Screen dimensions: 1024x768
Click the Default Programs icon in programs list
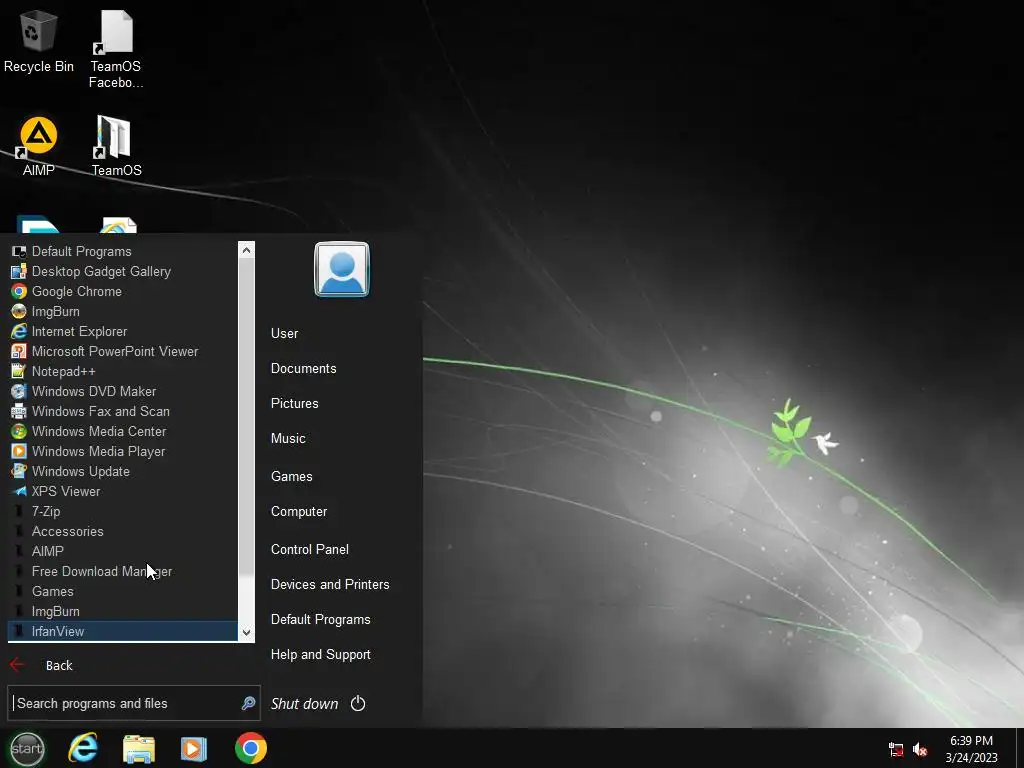19,251
